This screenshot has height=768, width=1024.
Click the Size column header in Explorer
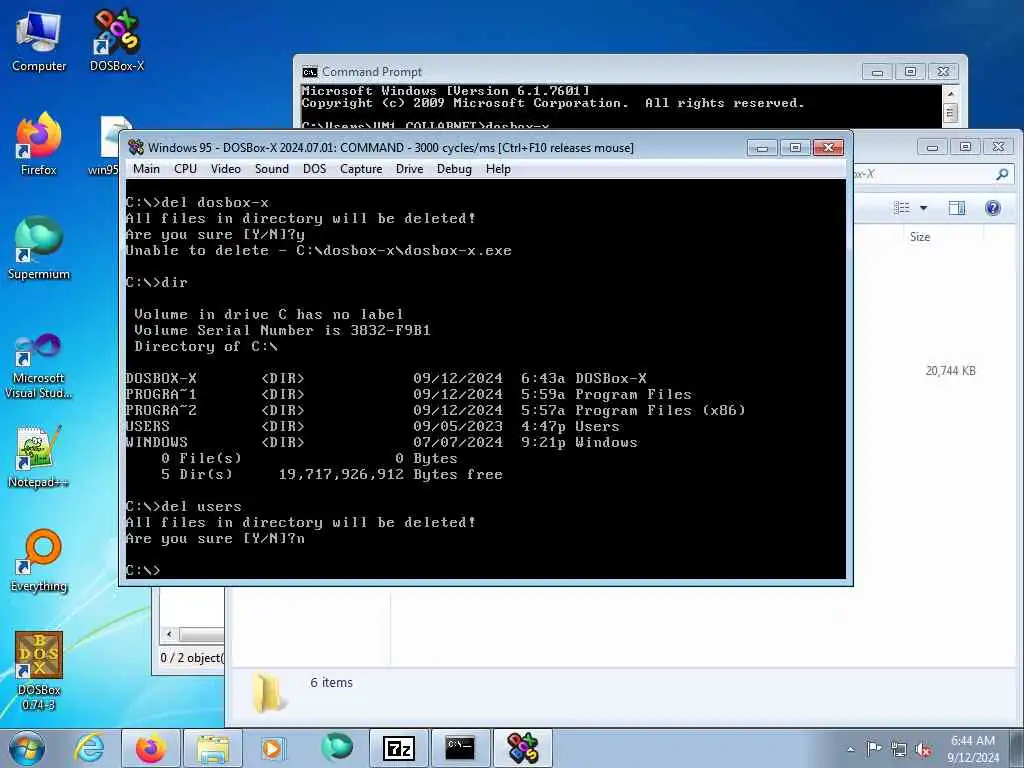pyautogui.click(x=920, y=237)
